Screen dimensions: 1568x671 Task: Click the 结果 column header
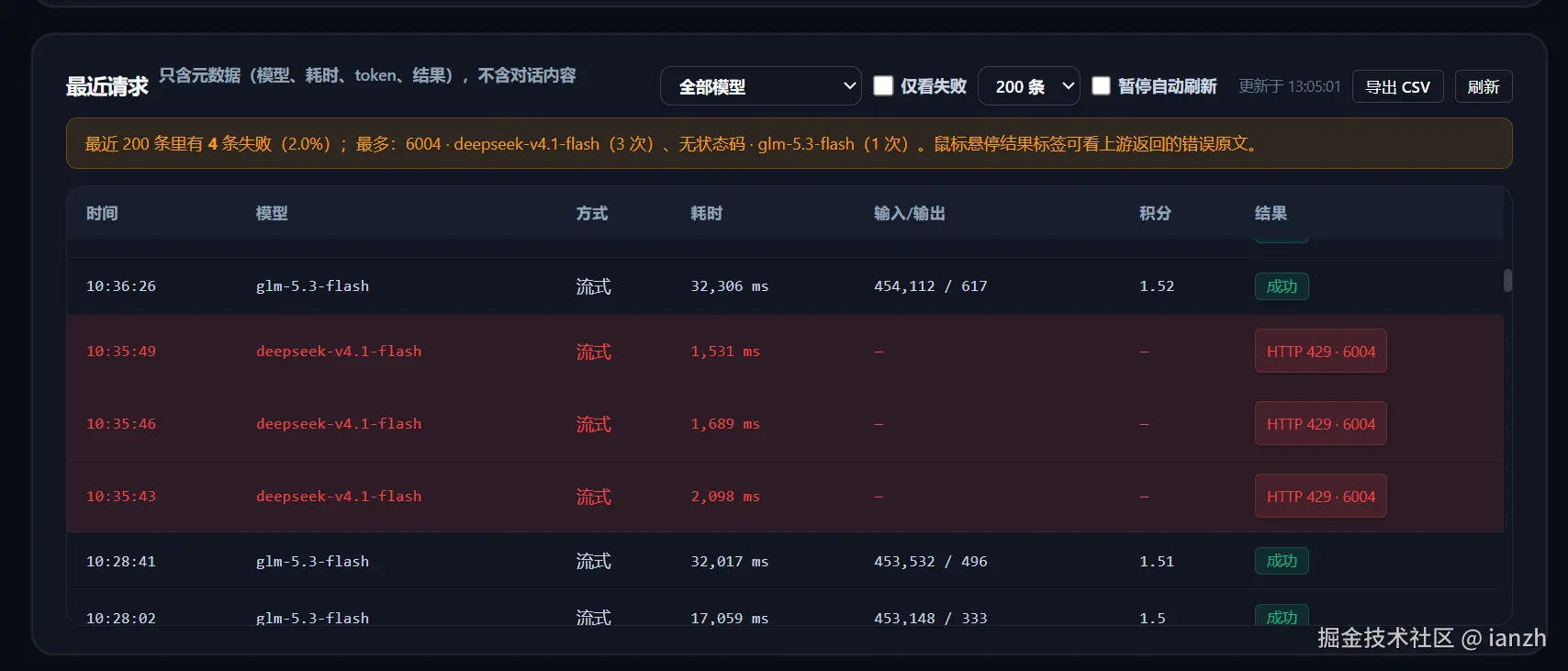coord(1271,213)
